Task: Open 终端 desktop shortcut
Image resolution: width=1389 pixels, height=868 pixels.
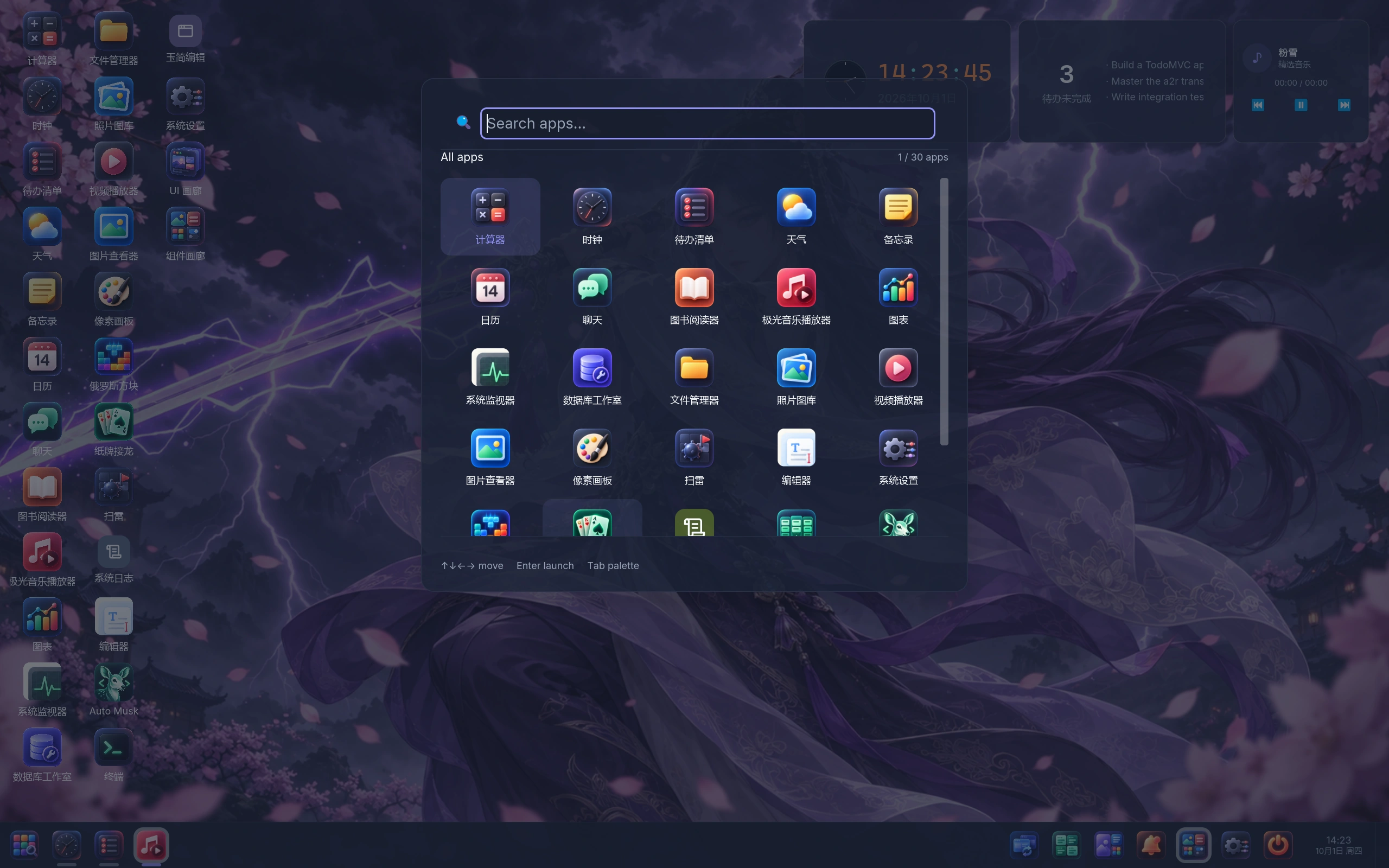Action: 113,755
